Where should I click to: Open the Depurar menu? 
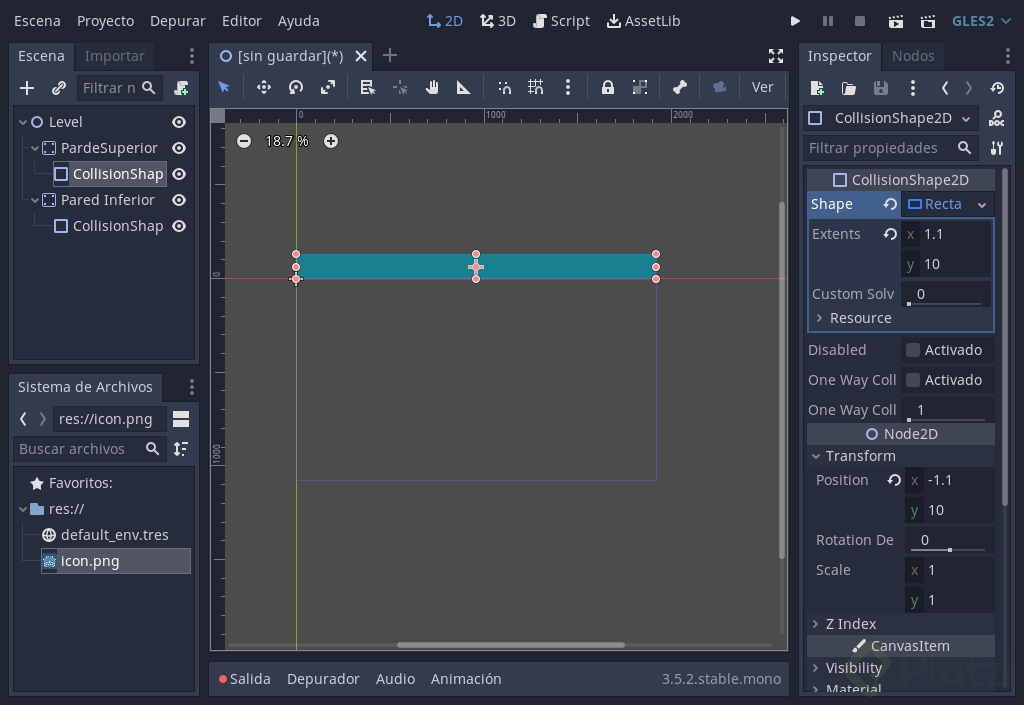click(x=177, y=21)
